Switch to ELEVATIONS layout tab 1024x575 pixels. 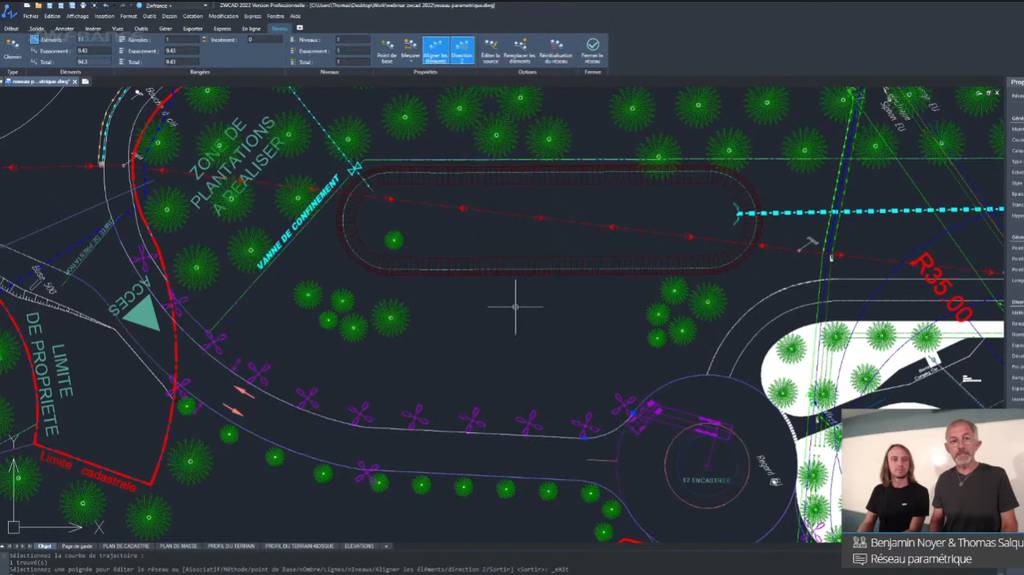click(x=359, y=546)
